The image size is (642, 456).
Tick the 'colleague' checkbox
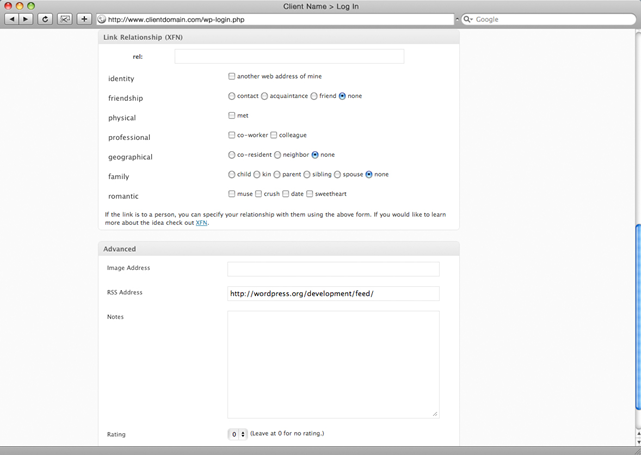coord(274,135)
